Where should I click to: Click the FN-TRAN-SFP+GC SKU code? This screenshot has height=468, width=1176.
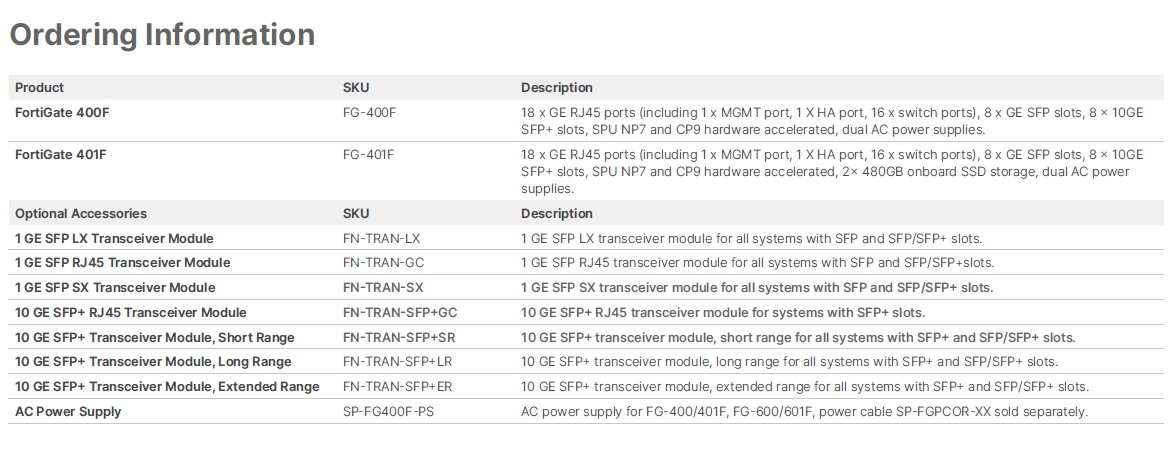[400, 312]
